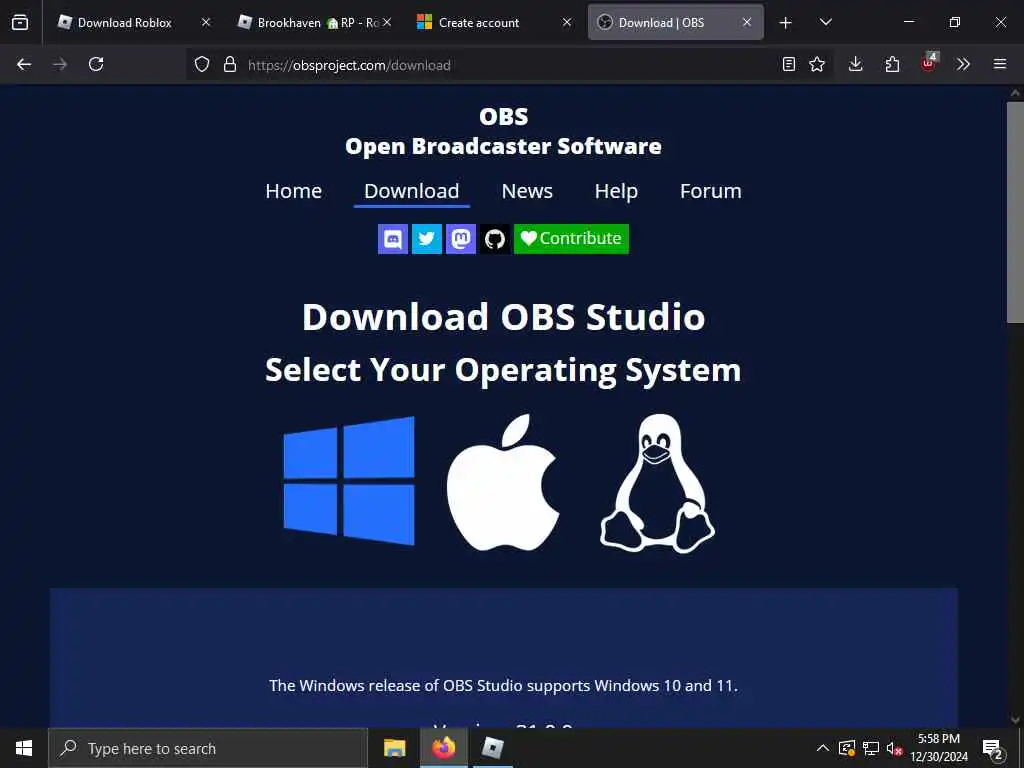This screenshot has width=1024, height=768.
Task: Select the Linux penguin logo
Action: [x=657, y=483]
